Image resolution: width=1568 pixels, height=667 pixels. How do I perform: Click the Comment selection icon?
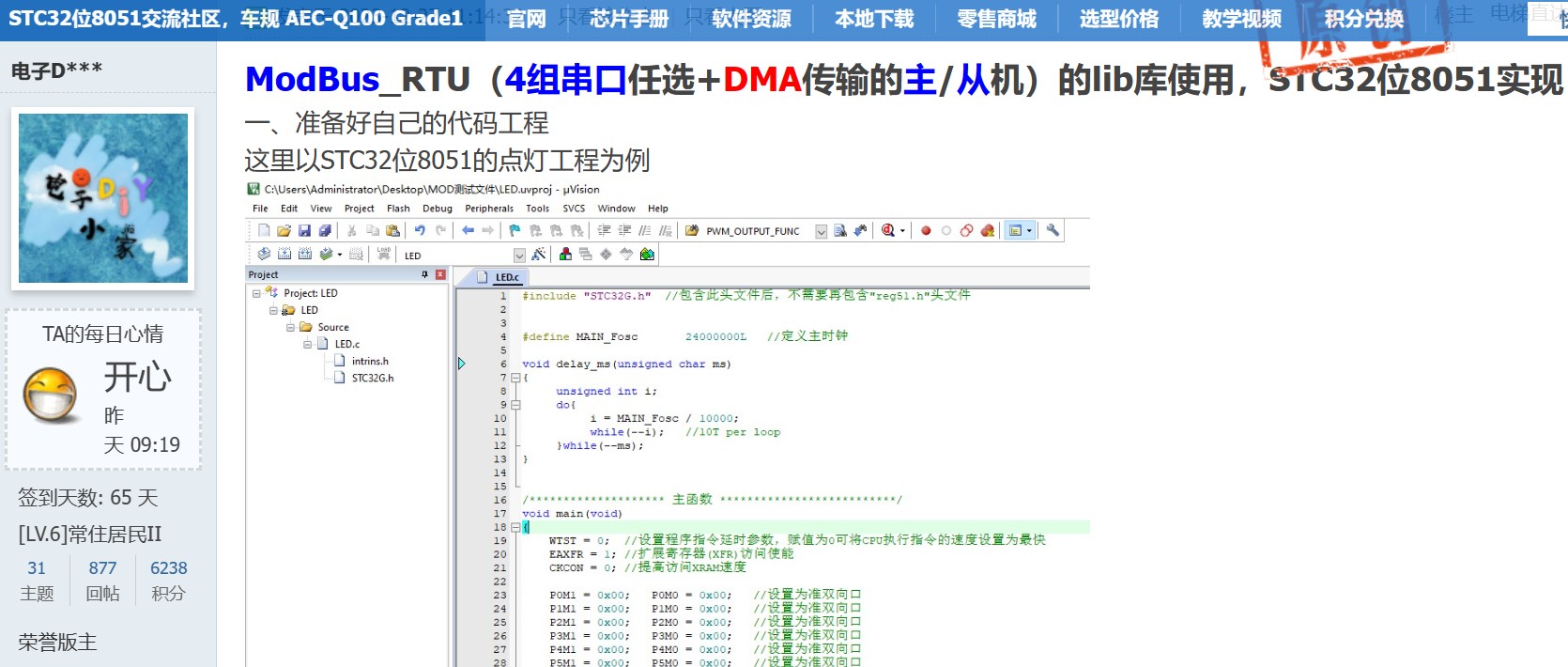645,230
